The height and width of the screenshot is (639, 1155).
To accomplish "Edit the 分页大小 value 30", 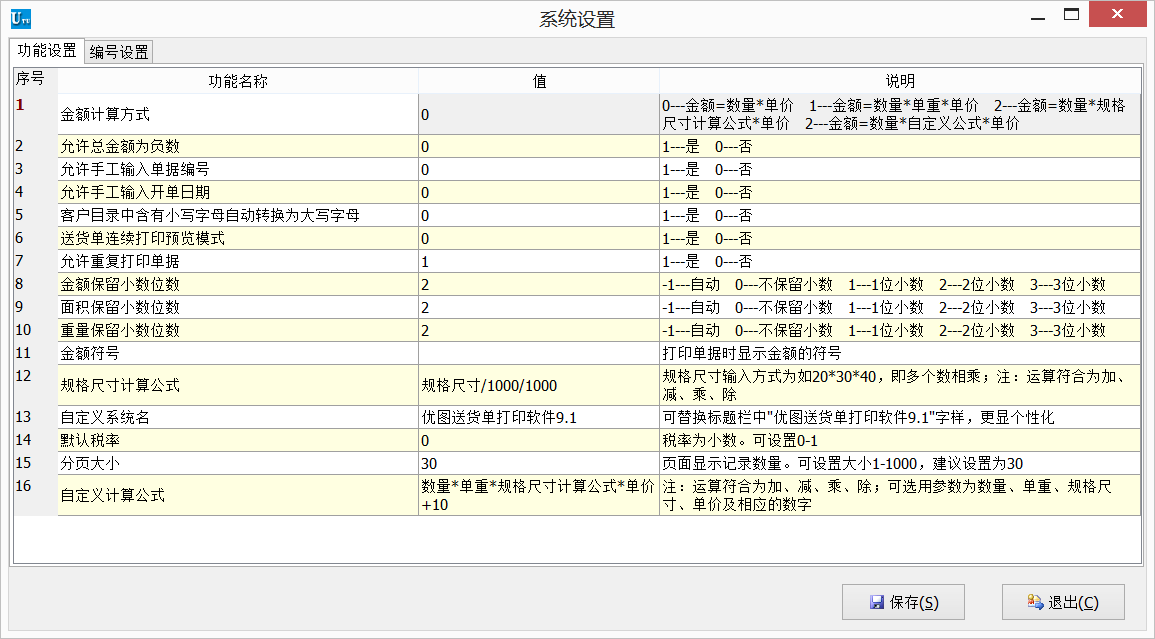I will point(539,463).
